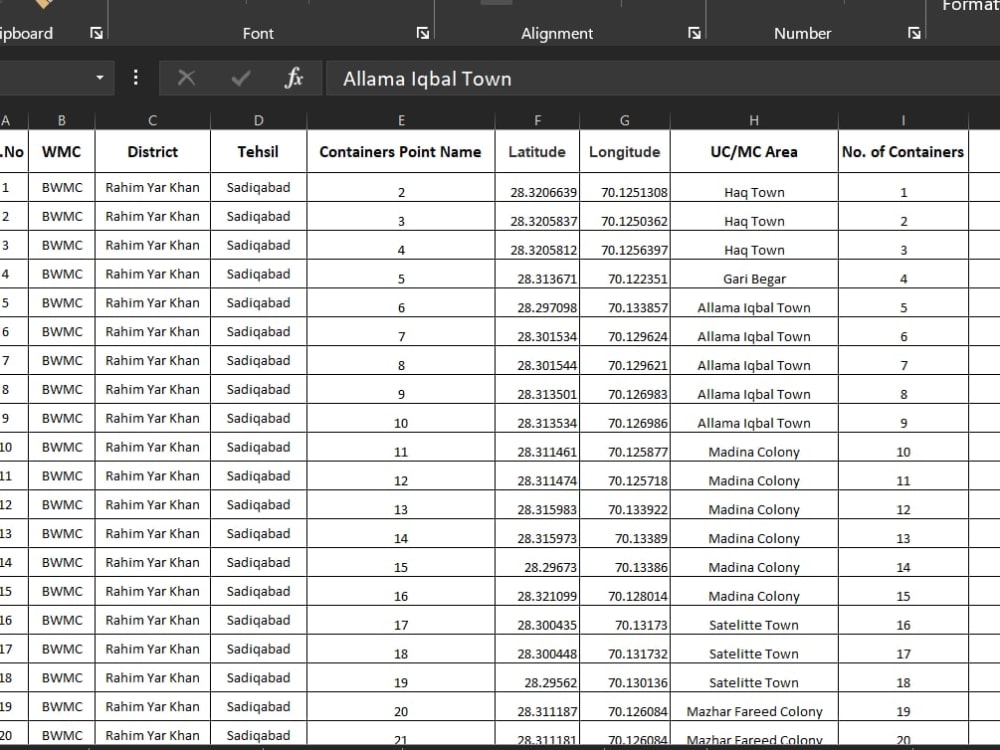Image resolution: width=1000 pixels, height=750 pixels.
Task: Select longitude cell 70.1251308
Action: (625, 188)
